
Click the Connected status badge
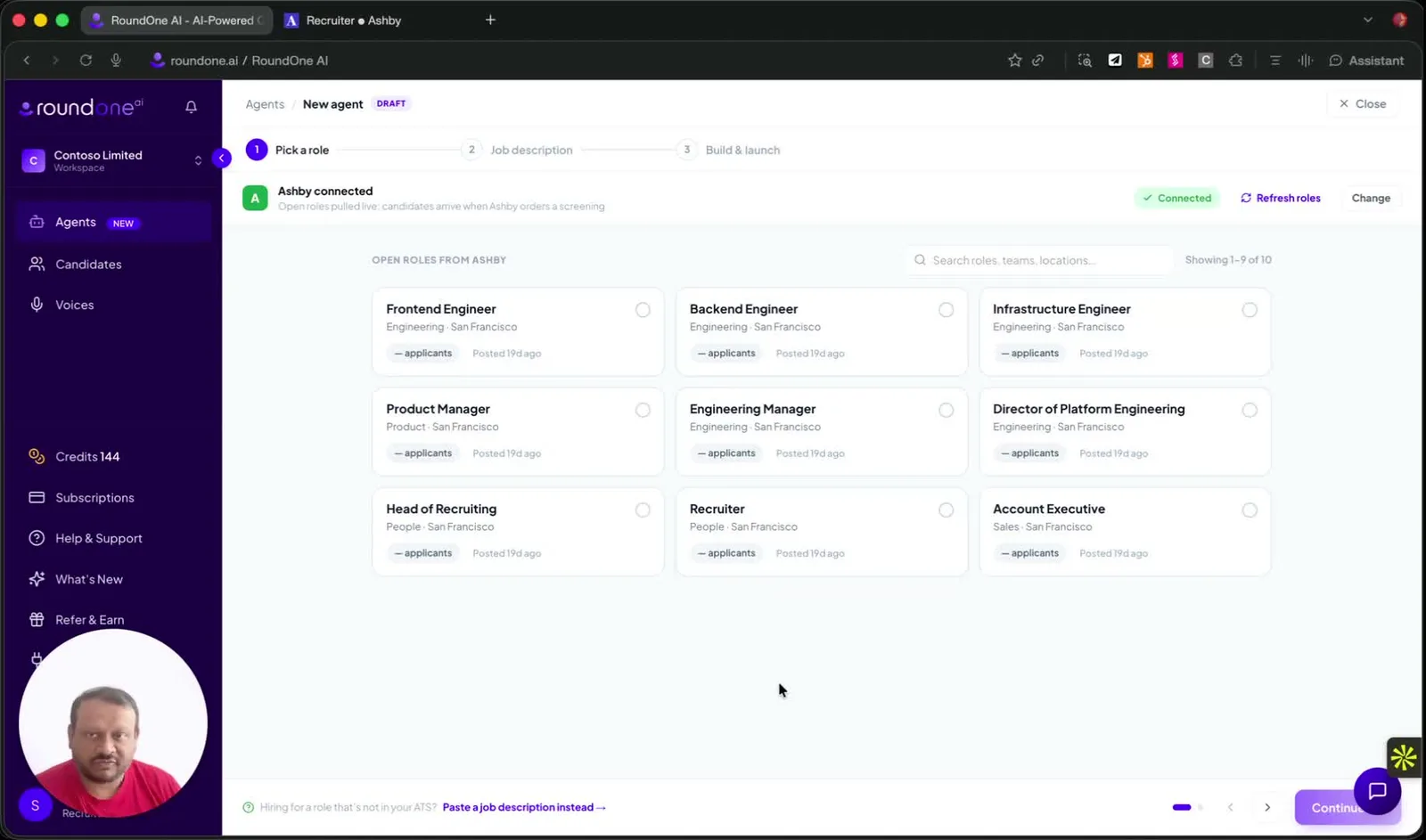1177,198
